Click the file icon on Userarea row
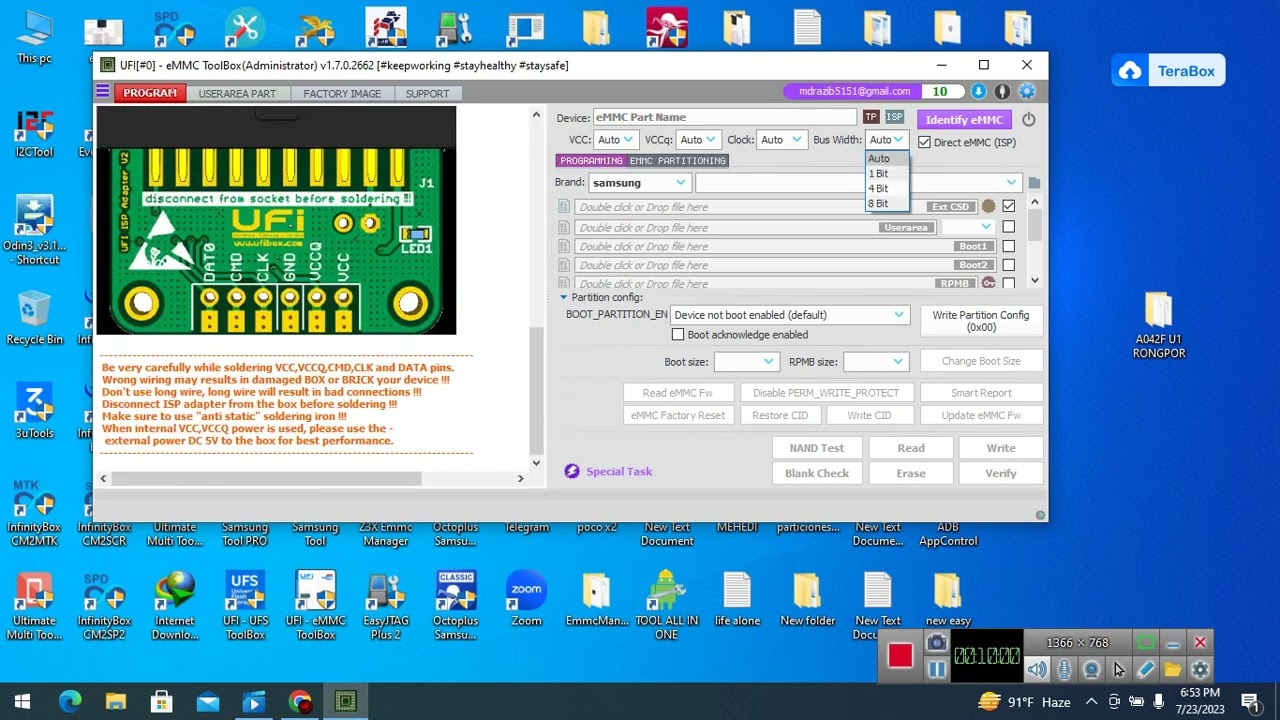1280x720 pixels. (x=564, y=227)
